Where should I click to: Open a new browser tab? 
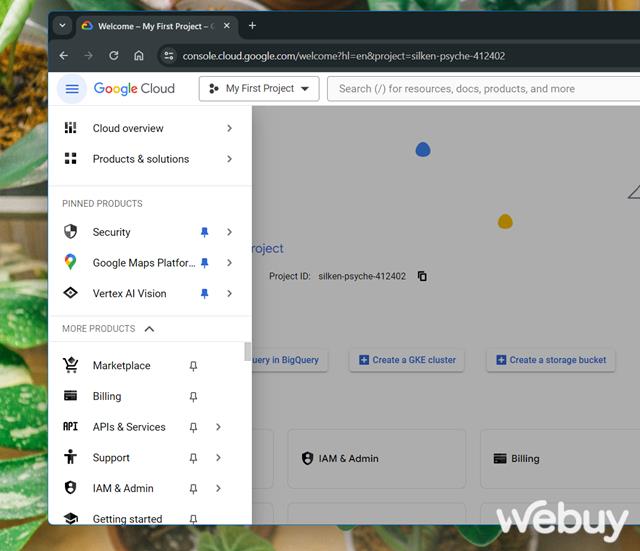[252, 26]
